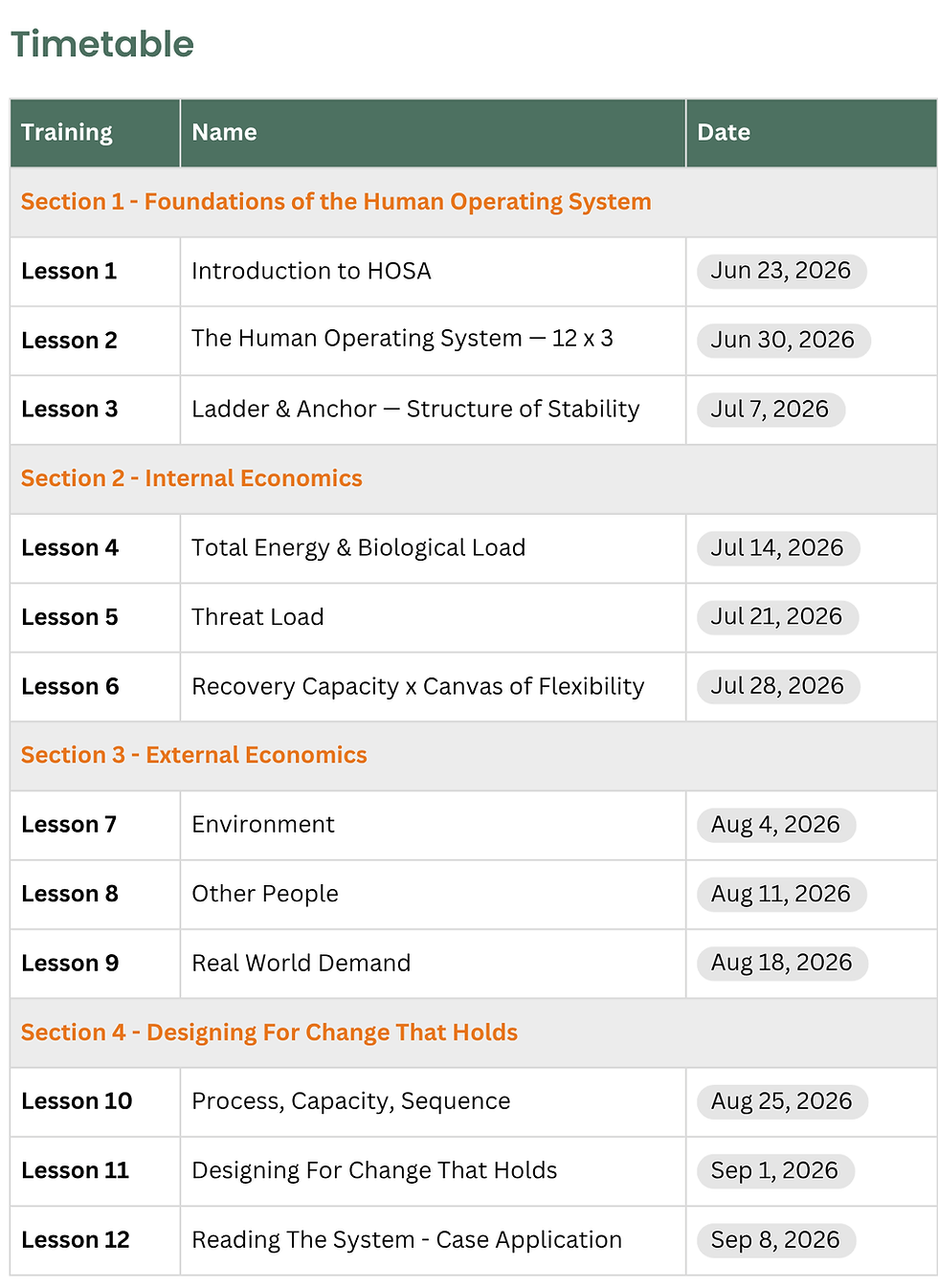Click the Lesson 12 row label
The height and width of the screenshot is (1288, 938).
(x=76, y=1240)
